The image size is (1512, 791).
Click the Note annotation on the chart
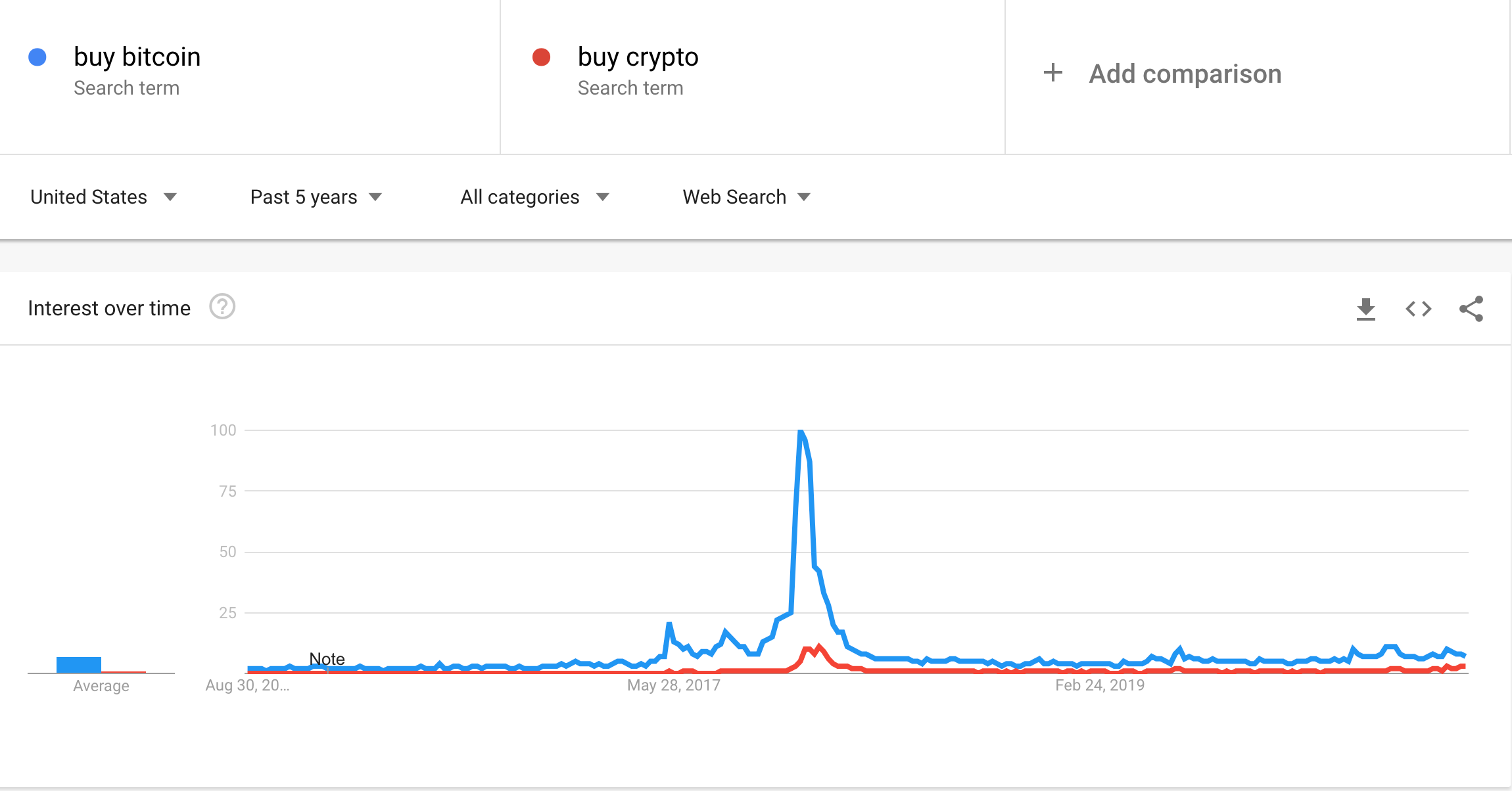coord(327,658)
